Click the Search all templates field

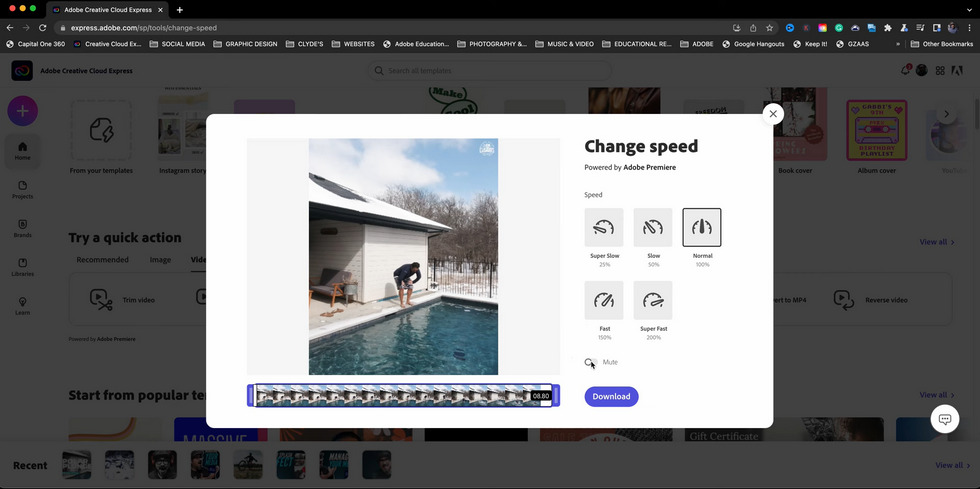490,71
